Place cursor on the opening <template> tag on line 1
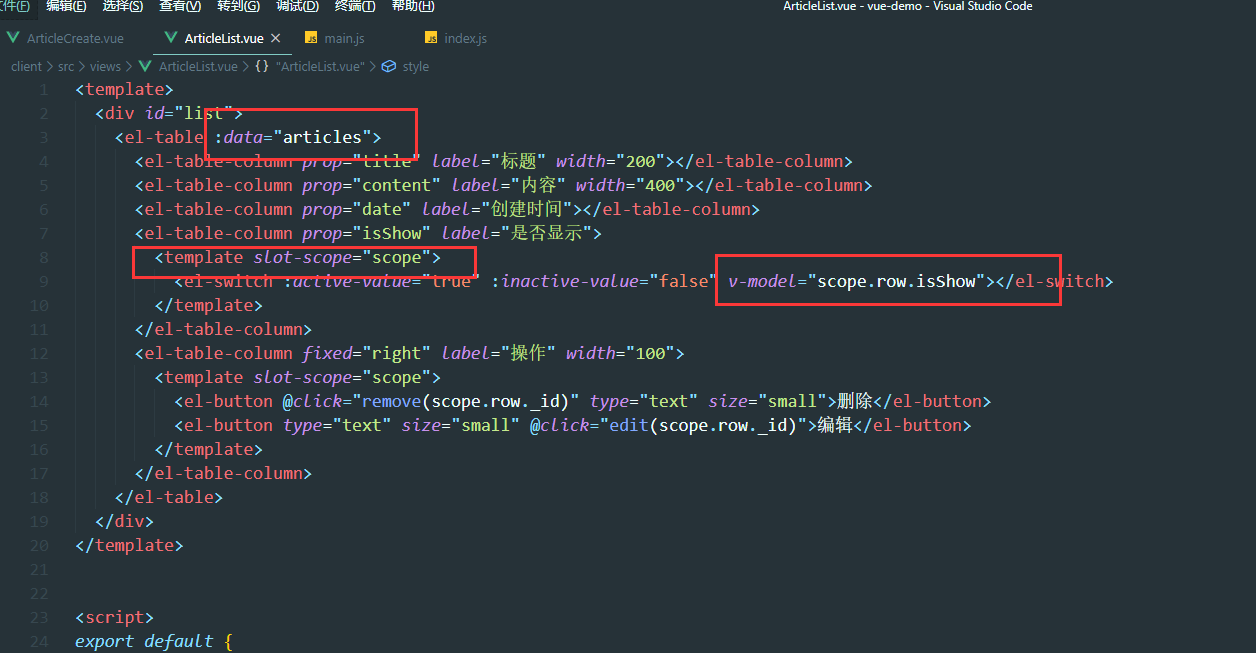 click(x=124, y=89)
